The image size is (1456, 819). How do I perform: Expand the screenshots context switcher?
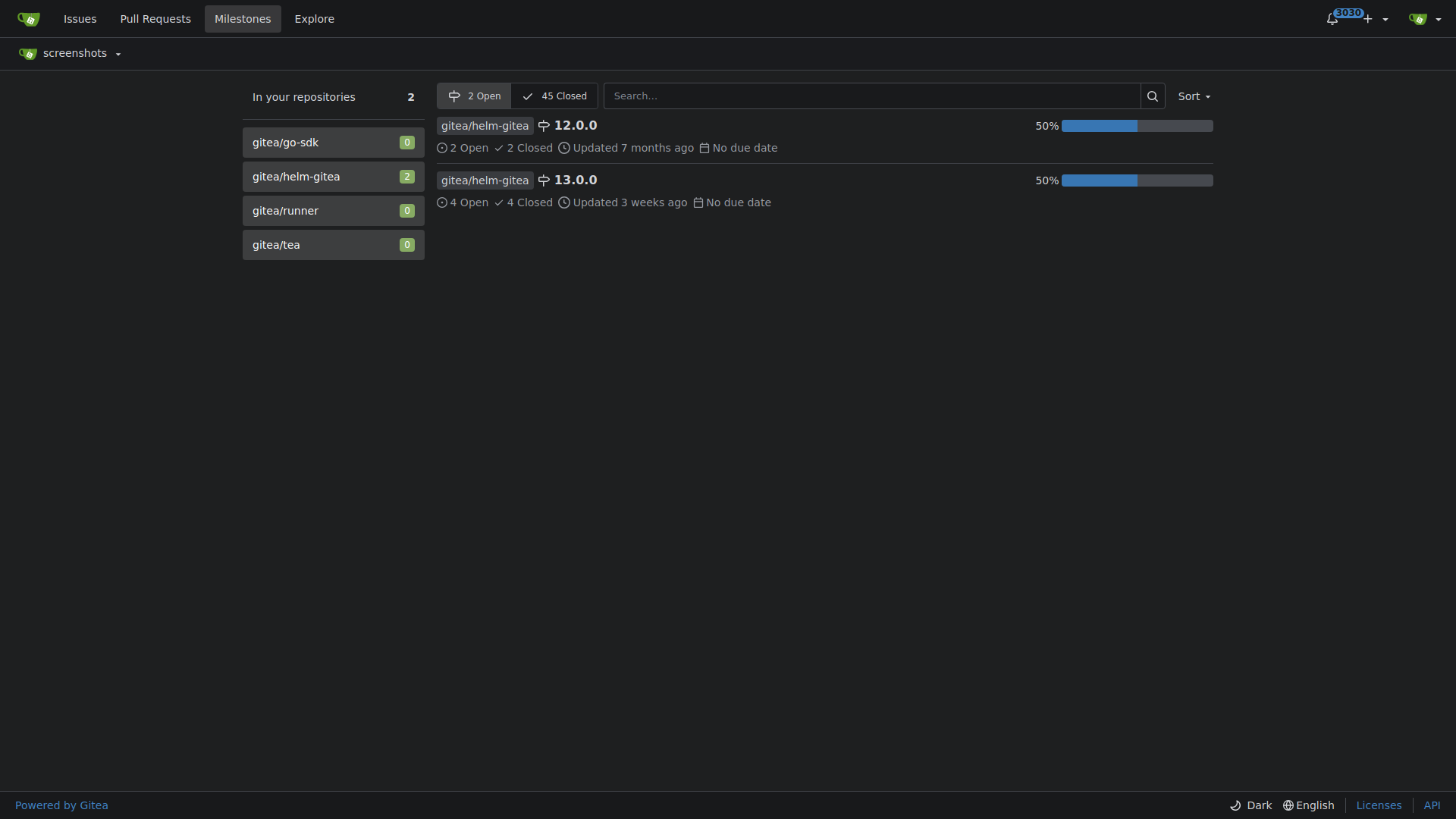click(70, 53)
